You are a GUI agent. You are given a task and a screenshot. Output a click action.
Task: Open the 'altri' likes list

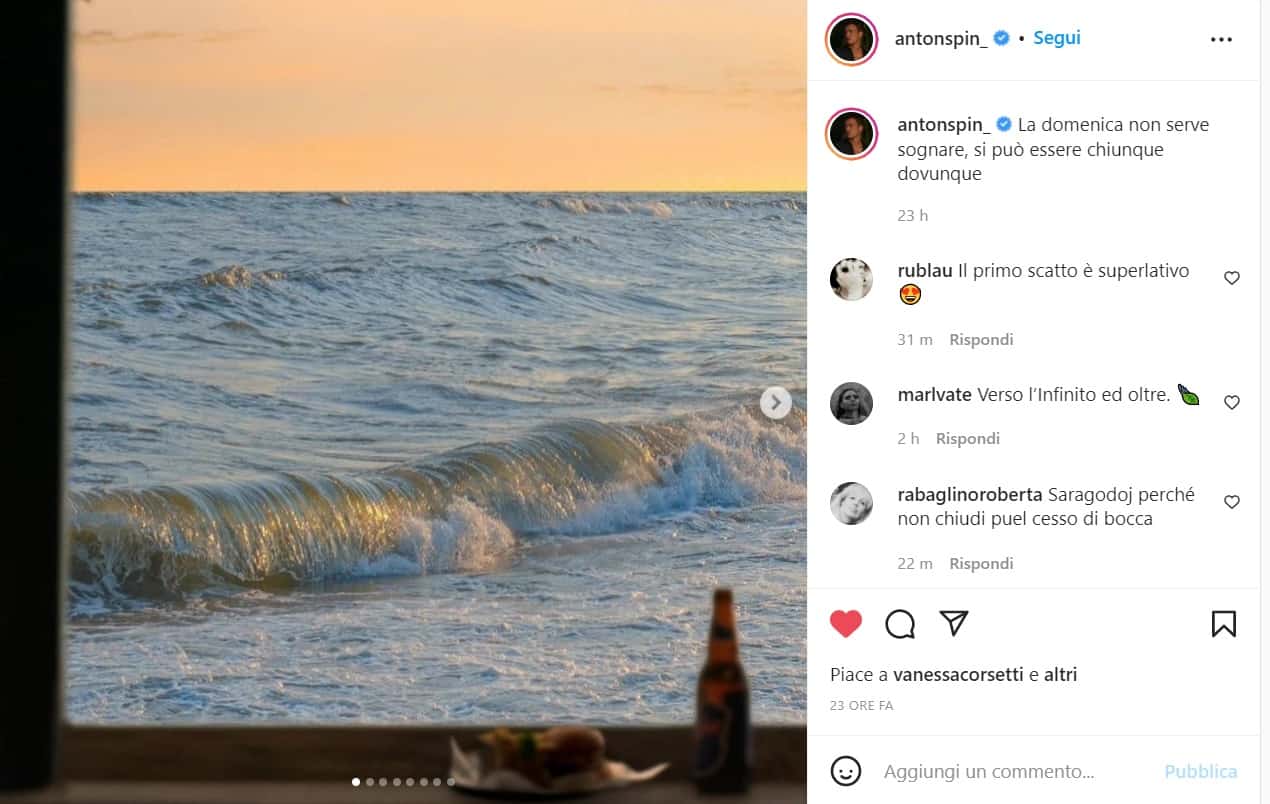click(x=1060, y=675)
